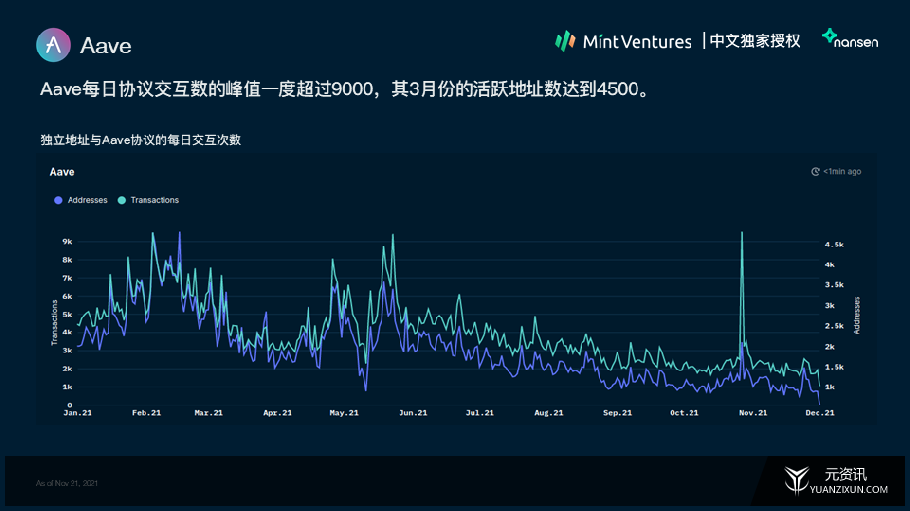Screen dimensions: 910x511
Task: Click the '<1min ago' timestamp text
Action: (842, 171)
